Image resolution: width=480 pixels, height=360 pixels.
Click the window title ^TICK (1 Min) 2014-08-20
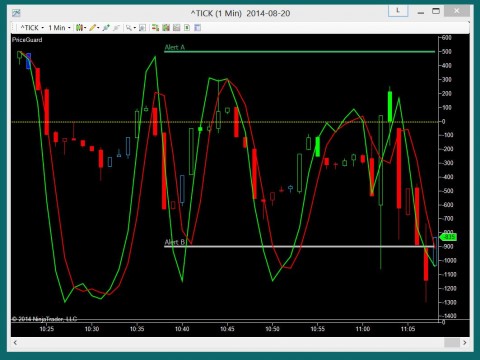coord(240,13)
